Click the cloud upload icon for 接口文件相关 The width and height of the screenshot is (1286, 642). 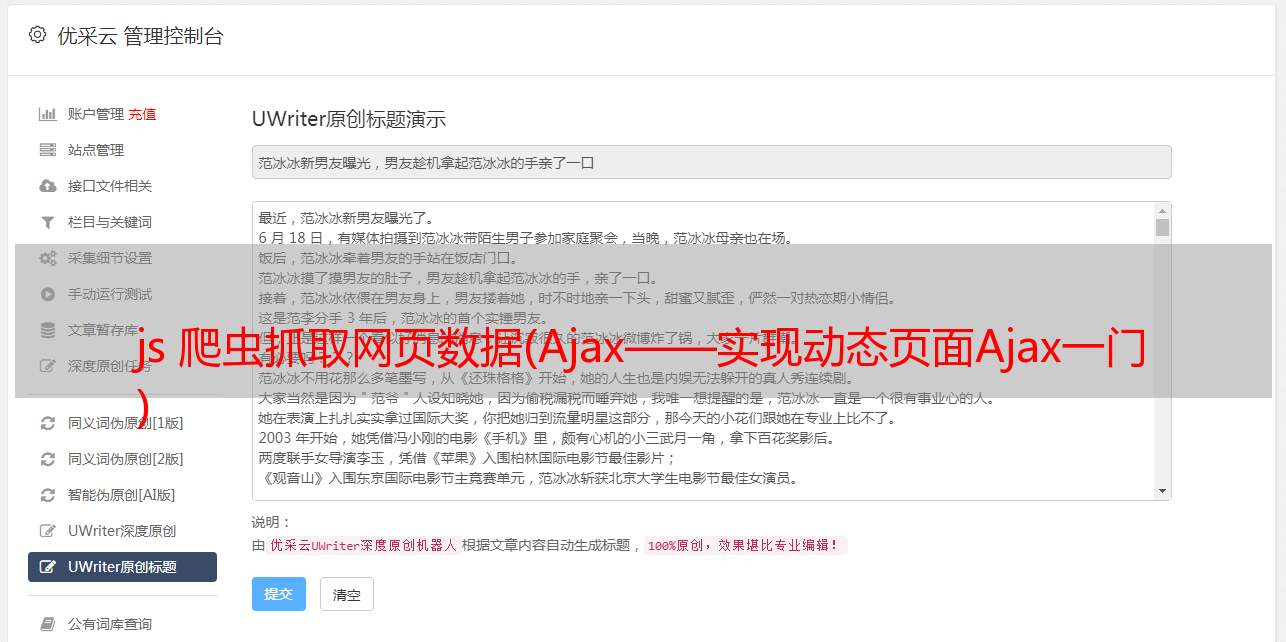click(x=47, y=186)
